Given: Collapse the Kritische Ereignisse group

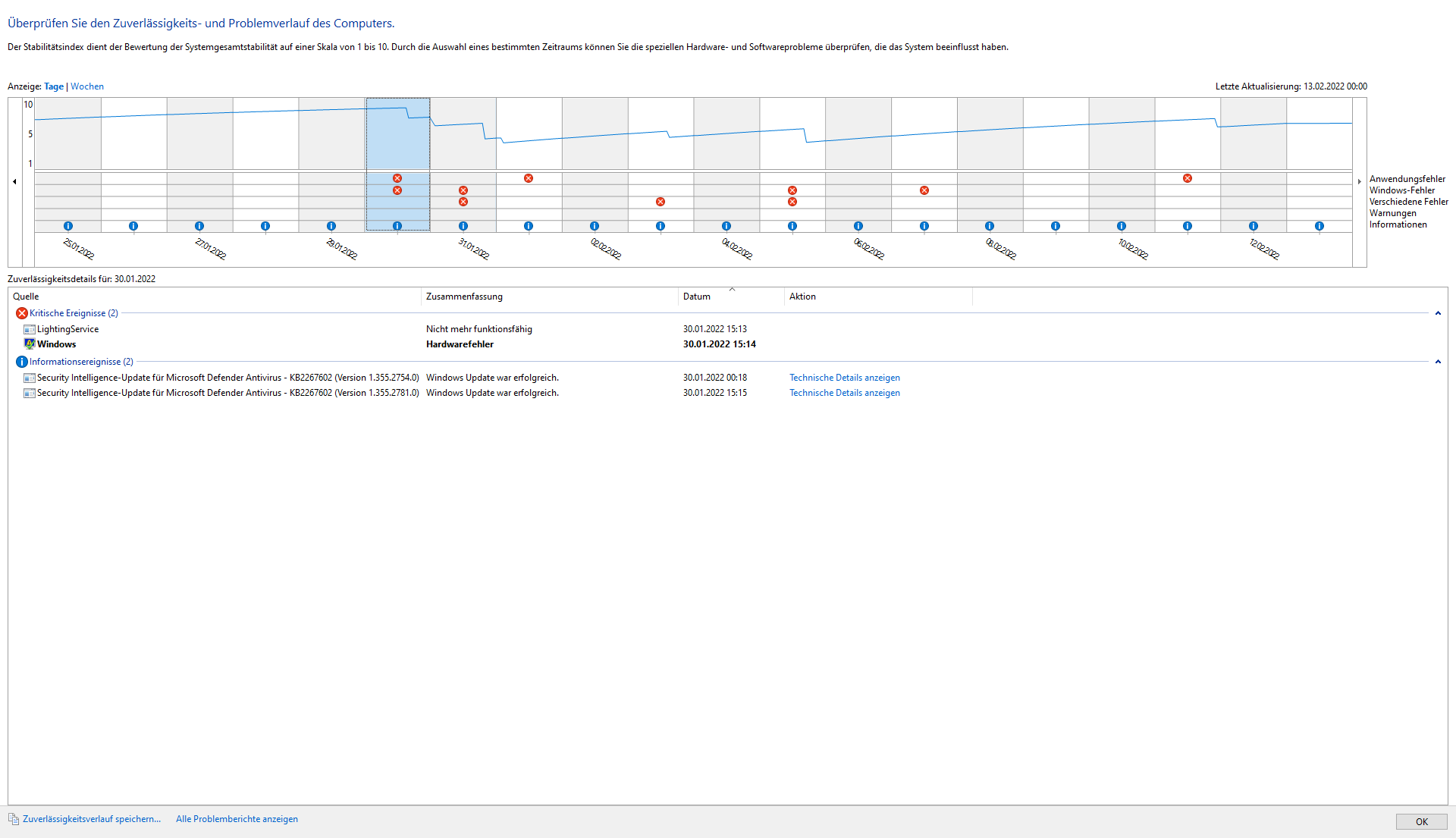Looking at the screenshot, I should point(1438,313).
